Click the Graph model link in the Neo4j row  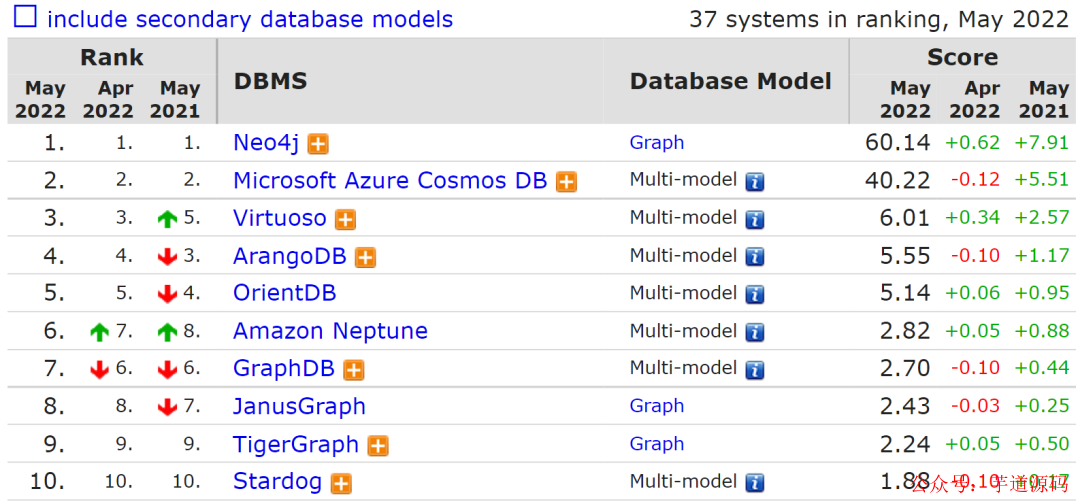(657, 143)
